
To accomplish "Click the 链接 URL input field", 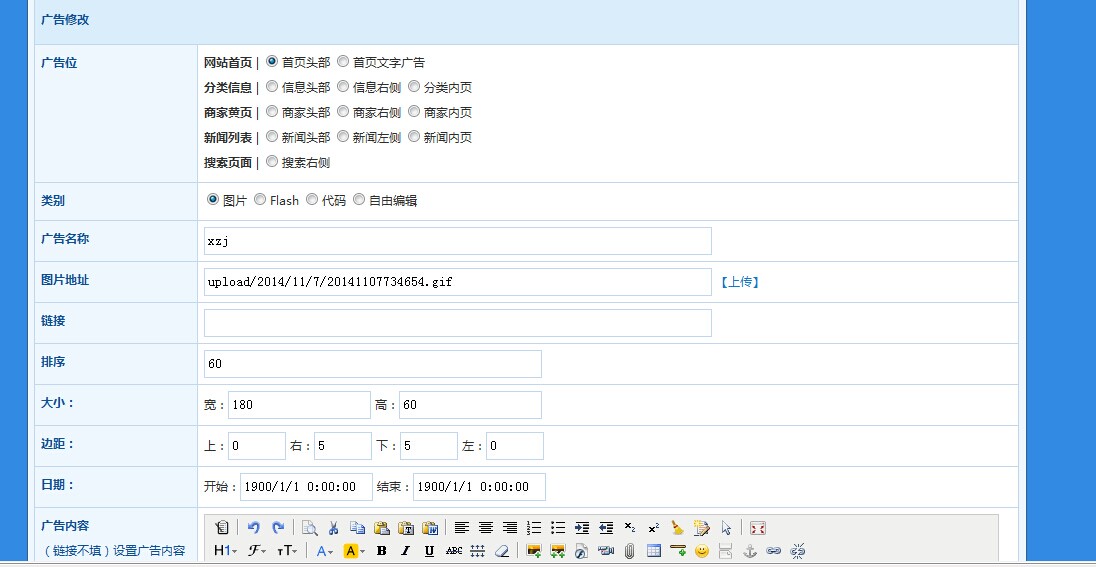I will pos(457,323).
